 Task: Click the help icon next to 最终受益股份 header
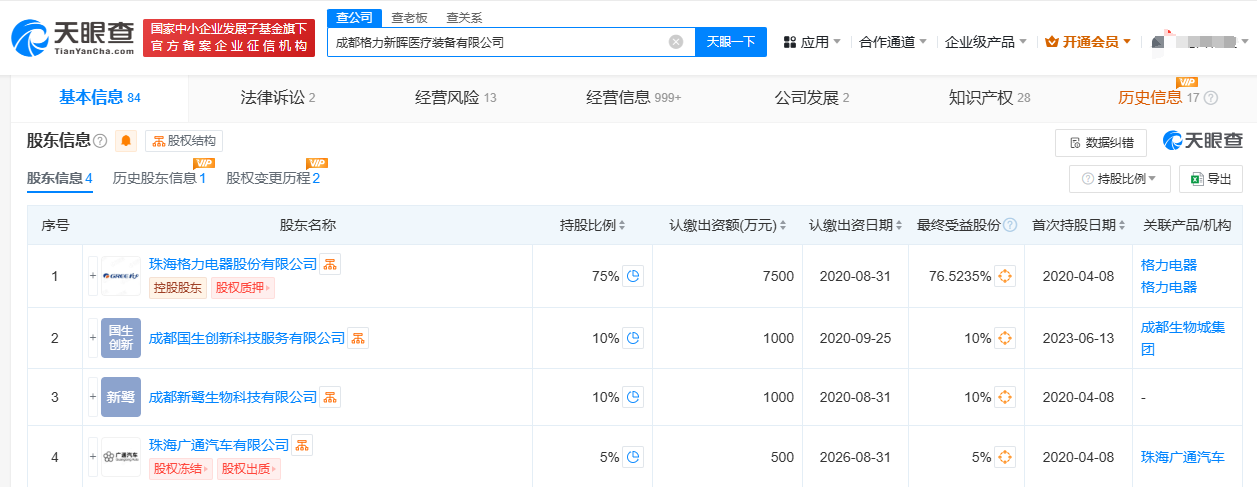1010,225
